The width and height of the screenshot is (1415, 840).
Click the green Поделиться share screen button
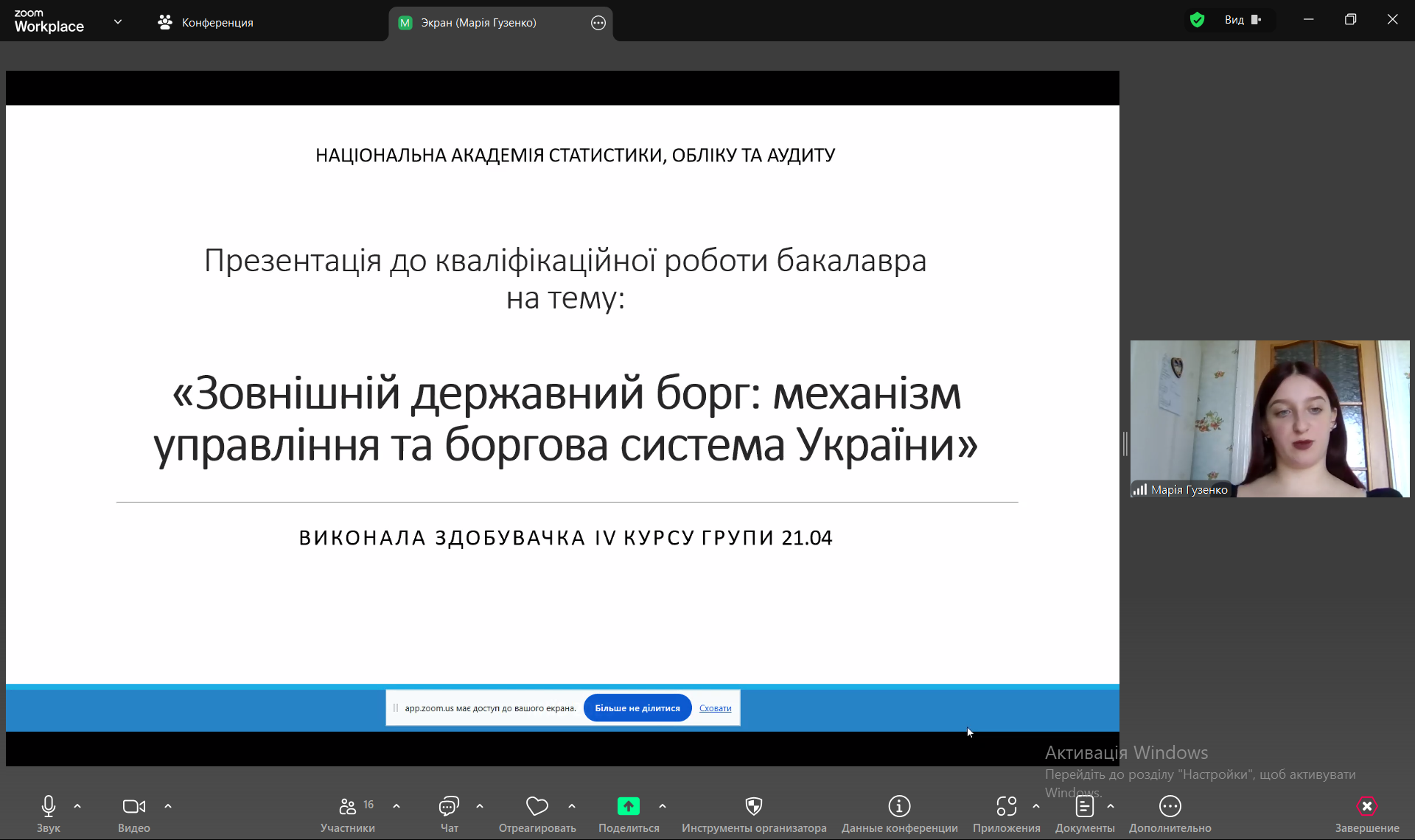click(x=628, y=807)
